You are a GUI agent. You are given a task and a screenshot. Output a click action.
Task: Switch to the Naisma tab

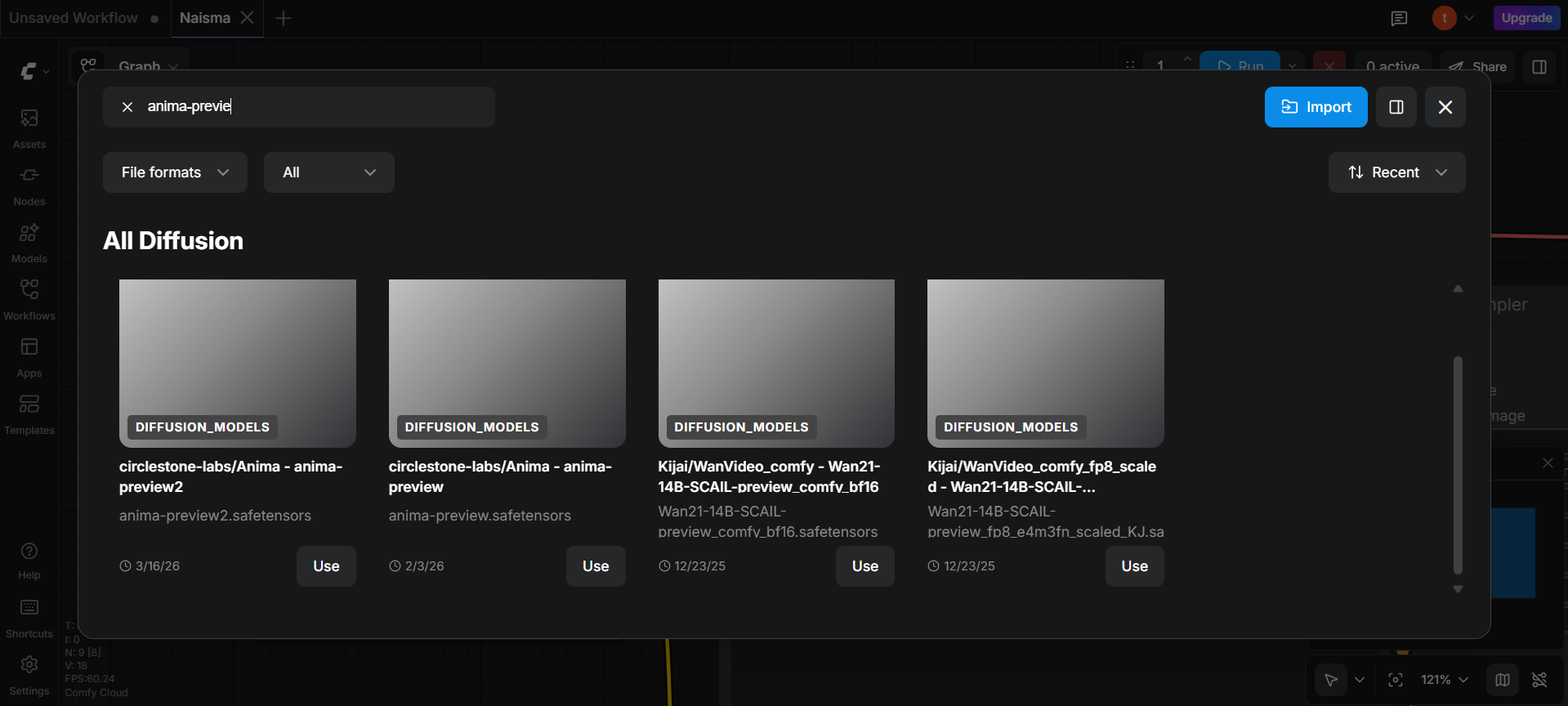(x=205, y=18)
